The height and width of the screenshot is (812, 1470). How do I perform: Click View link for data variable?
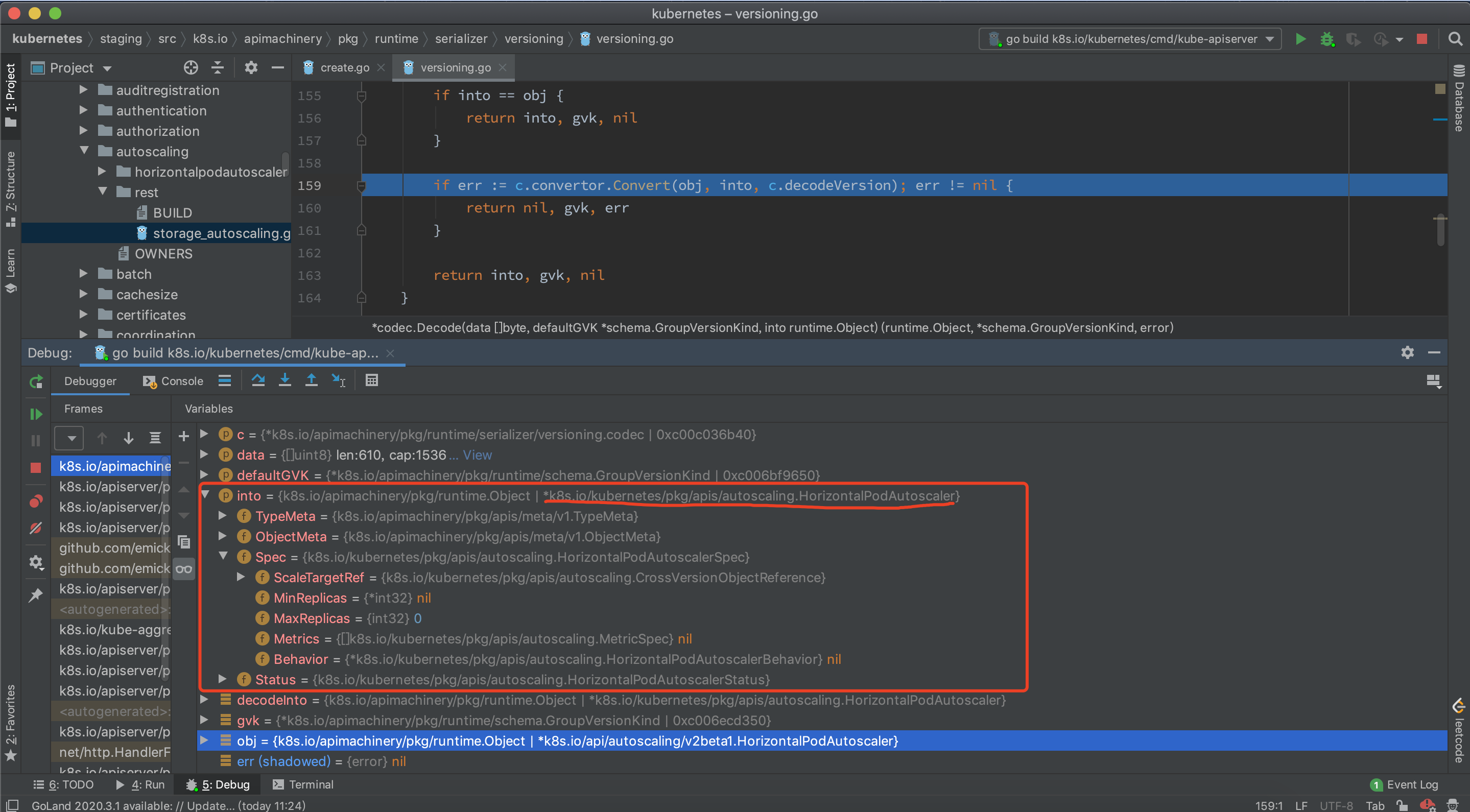click(477, 455)
